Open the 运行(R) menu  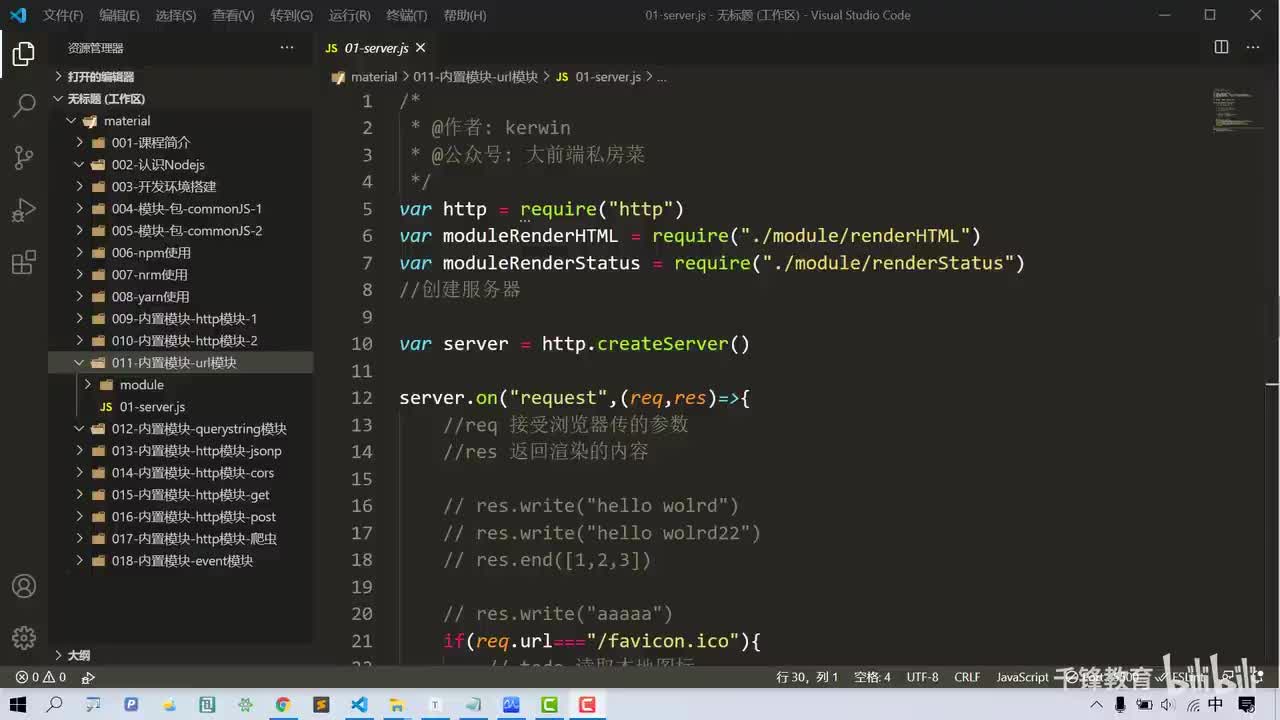349,16
